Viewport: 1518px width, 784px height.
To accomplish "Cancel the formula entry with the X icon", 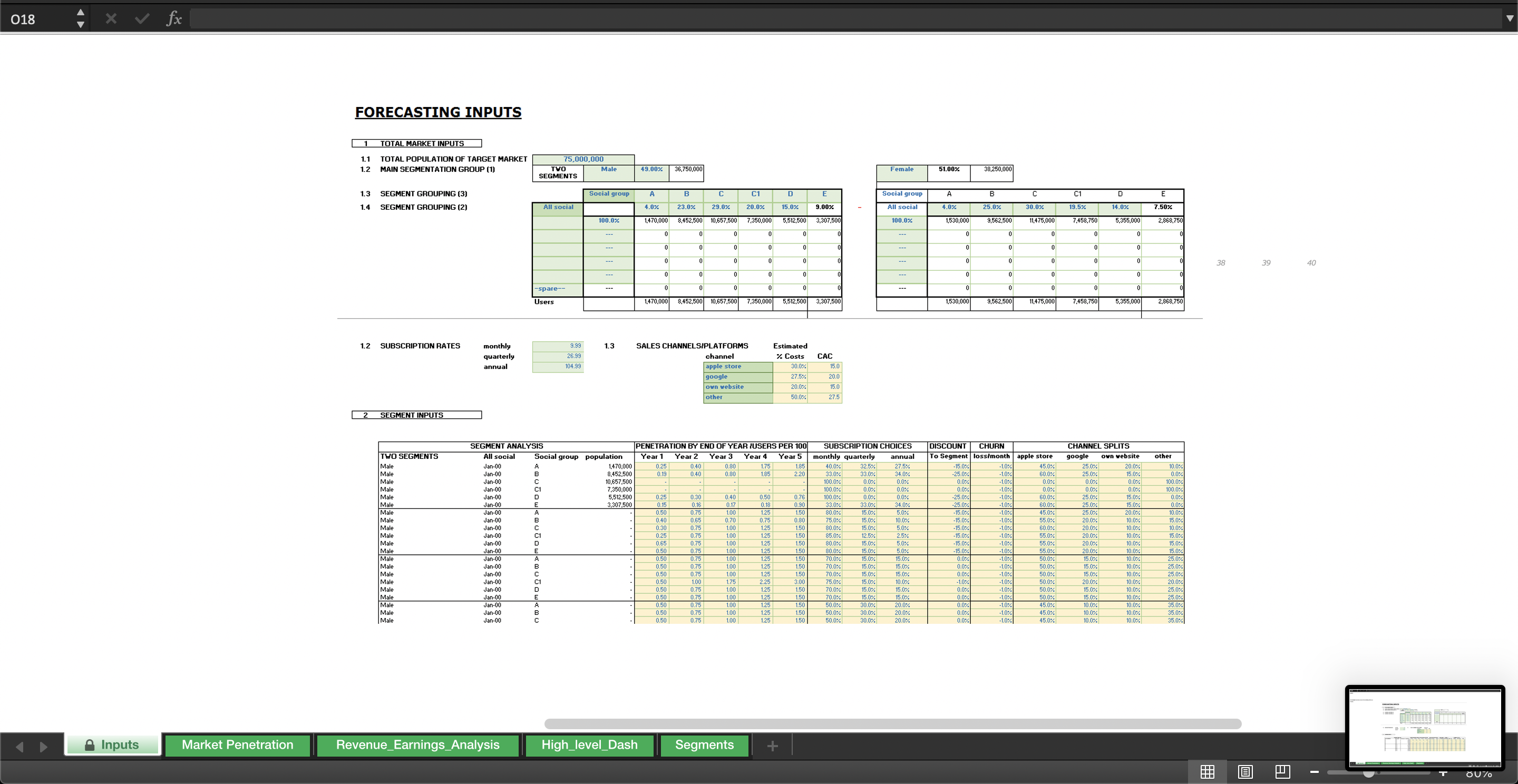I will coord(111,19).
